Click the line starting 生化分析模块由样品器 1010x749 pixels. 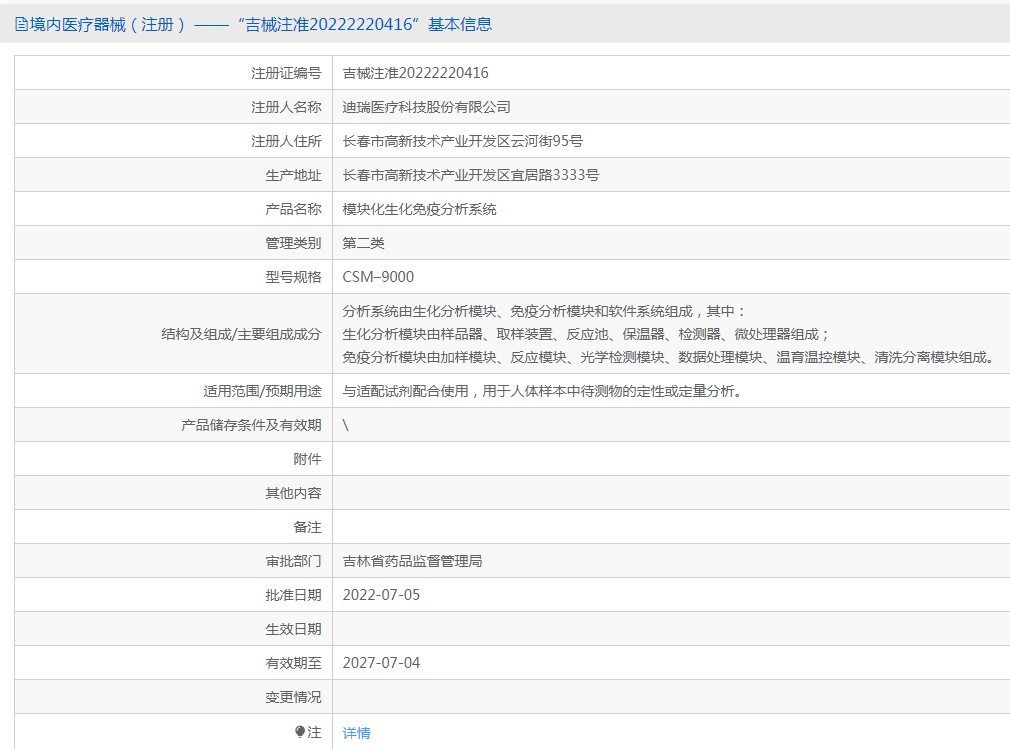[x=586, y=334]
